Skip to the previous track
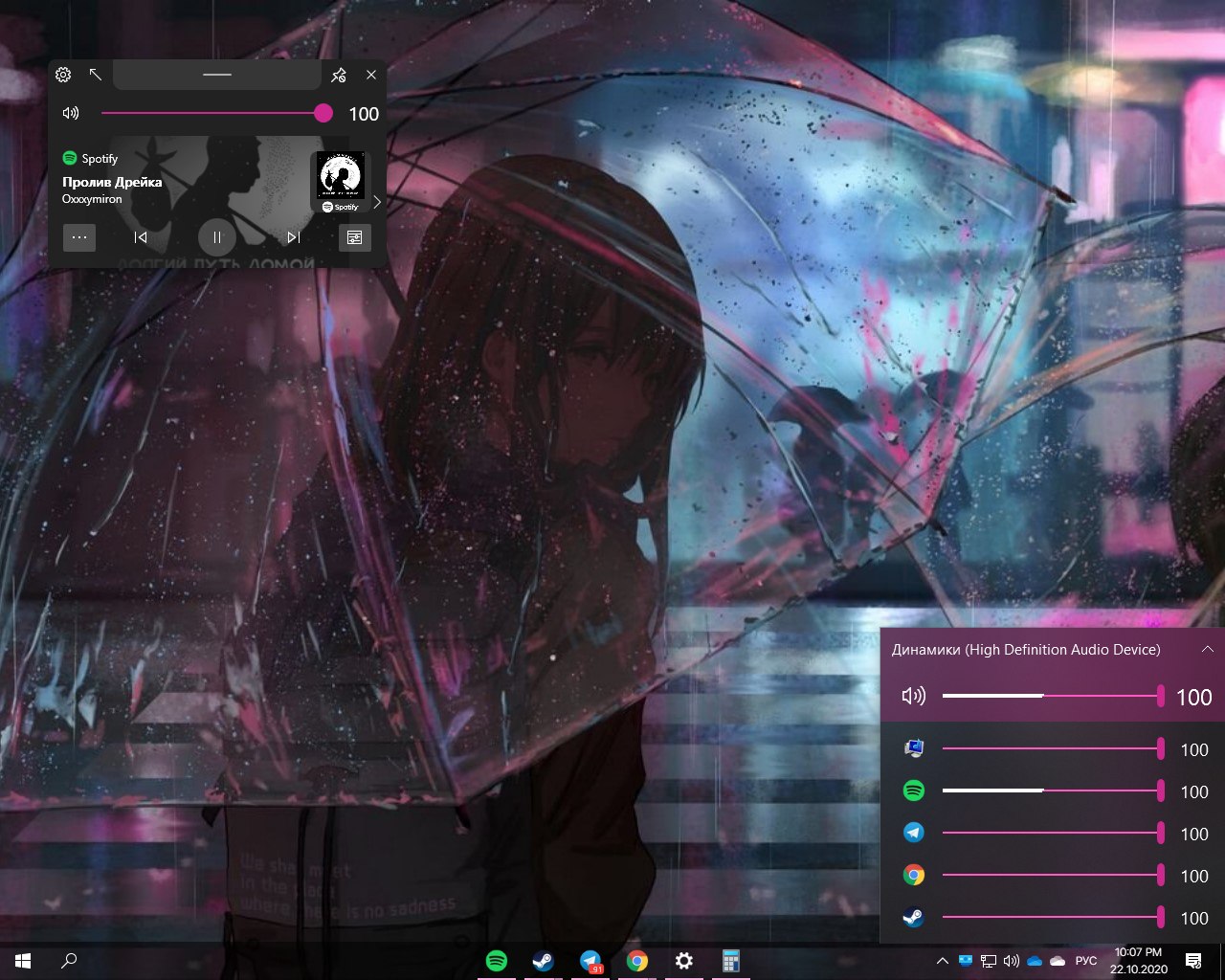This screenshot has width=1225, height=980. 140,237
